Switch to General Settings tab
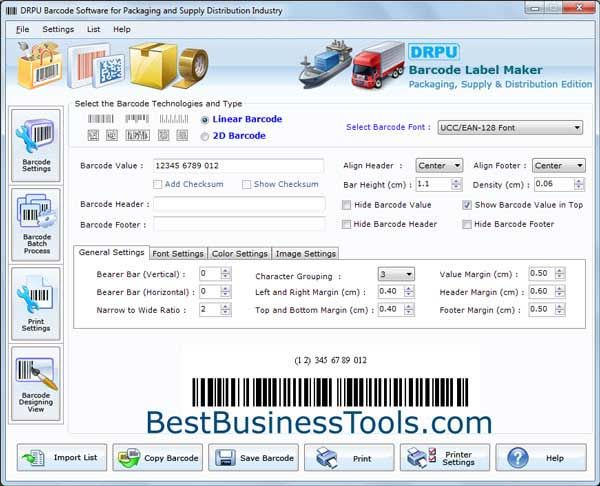Image resolution: width=600 pixels, height=486 pixels. pyautogui.click(x=111, y=253)
